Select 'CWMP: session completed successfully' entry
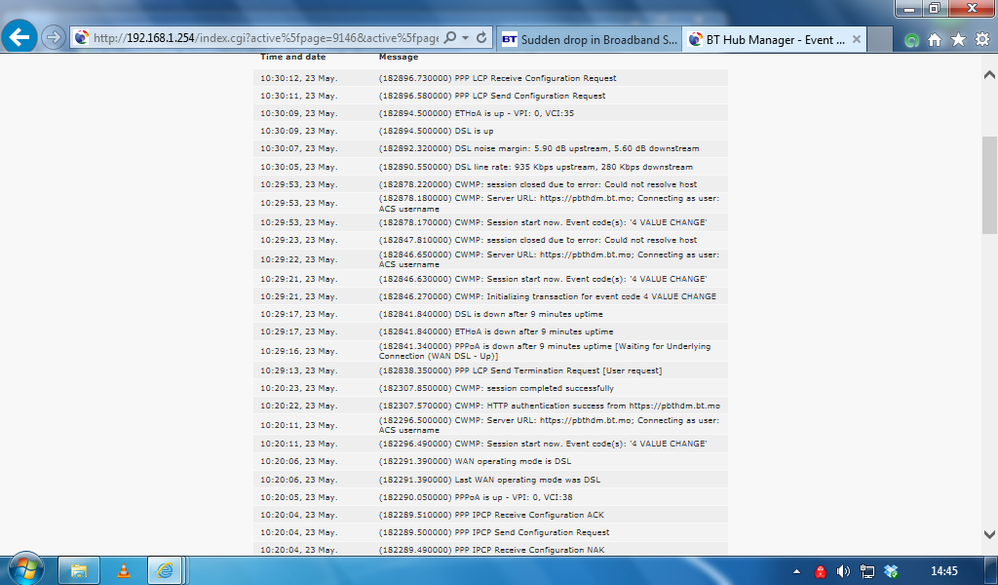 [490, 388]
